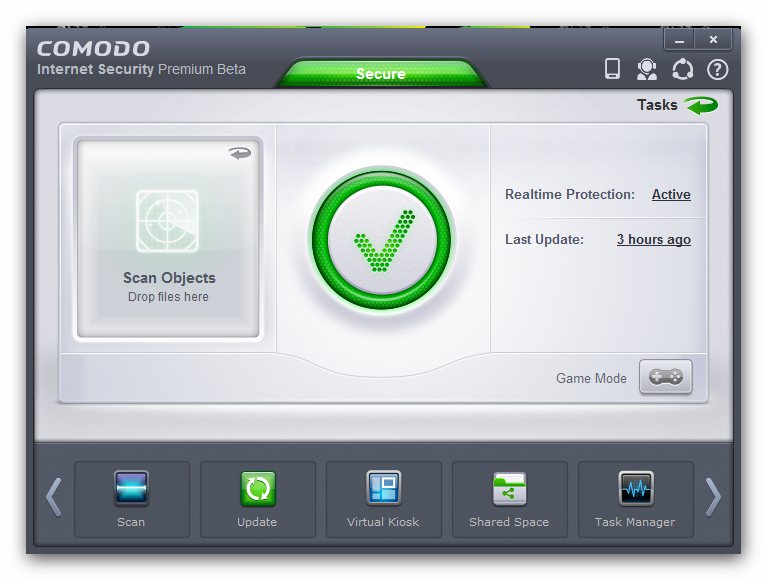The width and height of the screenshot is (767, 580).
Task: Minimize the Comodo window
Action: tap(679, 40)
